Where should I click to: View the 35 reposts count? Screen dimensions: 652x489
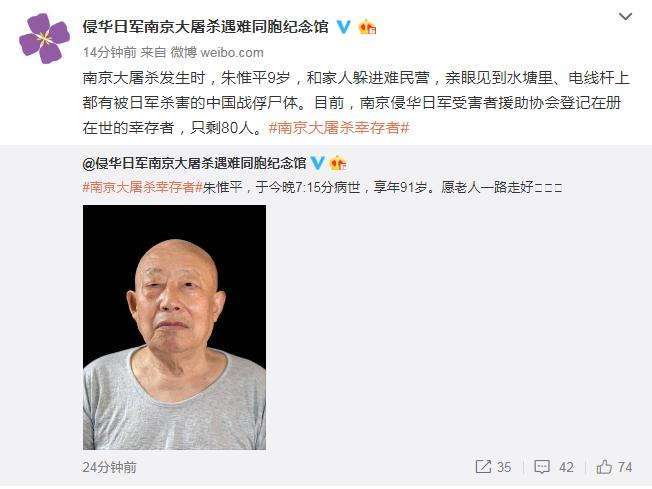pyautogui.click(x=504, y=467)
